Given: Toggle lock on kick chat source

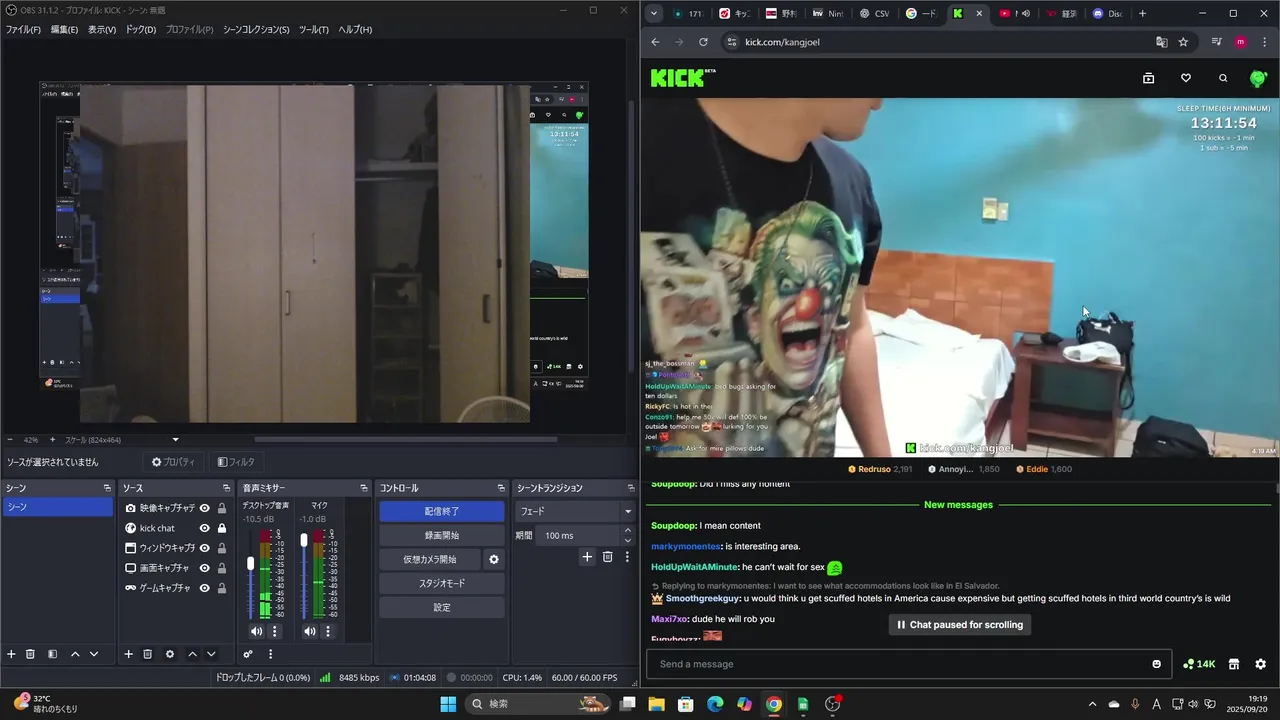Looking at the screenshot, I should coord(222,528).
